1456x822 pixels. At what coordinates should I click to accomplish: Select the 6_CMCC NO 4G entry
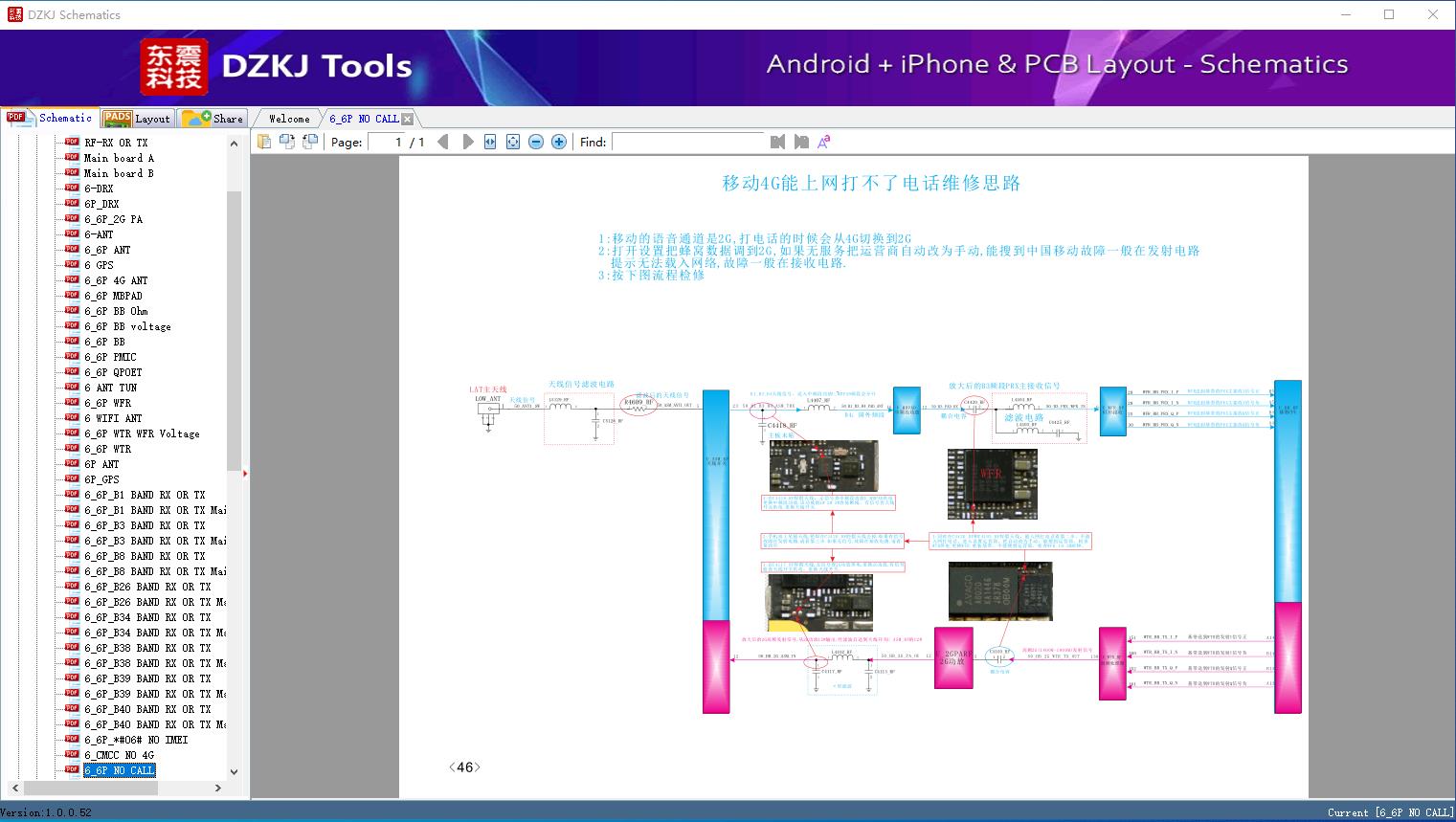119,755
